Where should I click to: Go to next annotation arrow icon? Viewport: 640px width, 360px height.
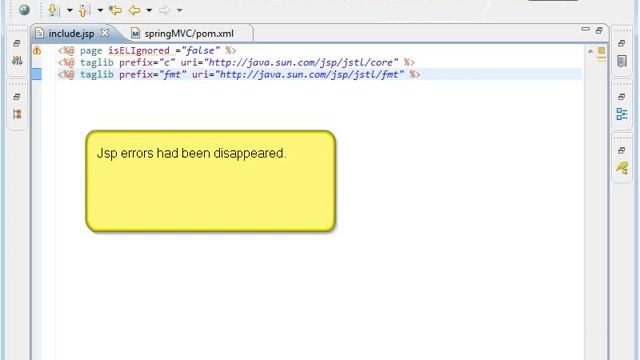point(53,10)
